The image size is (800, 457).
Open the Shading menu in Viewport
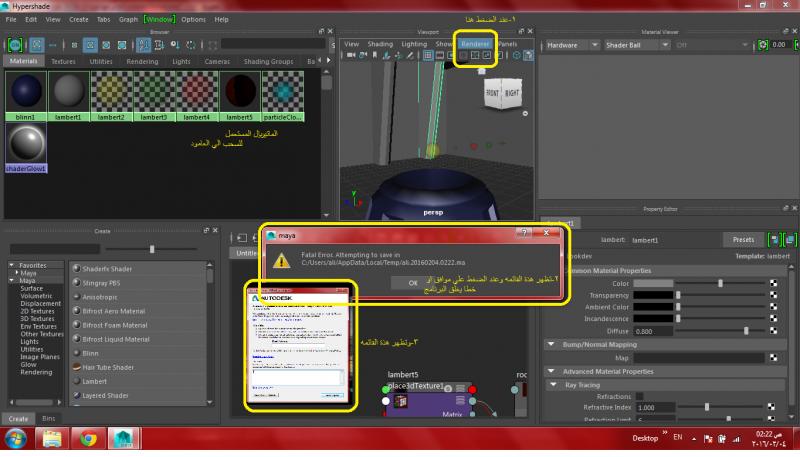point(380,44)
